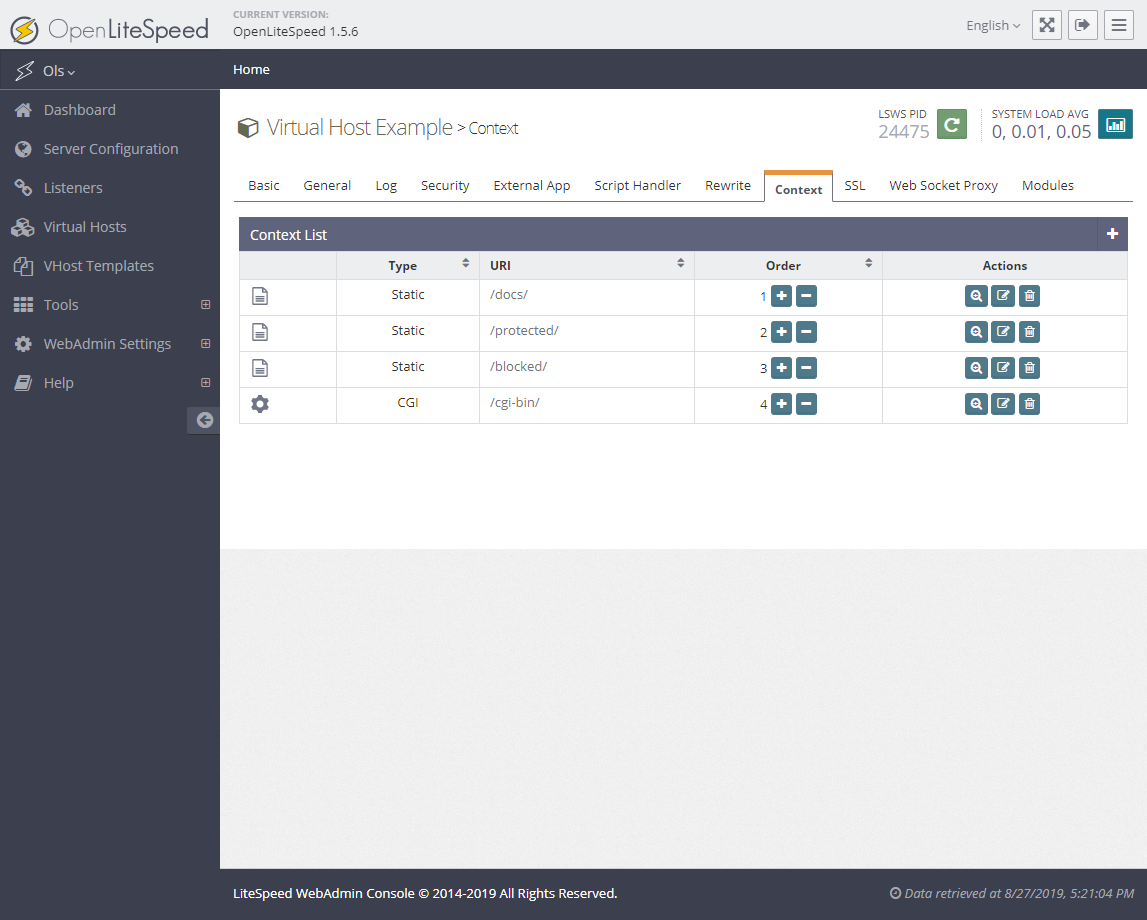
Task: Click the OpenLiteSpeed logo
Action: 110,29
